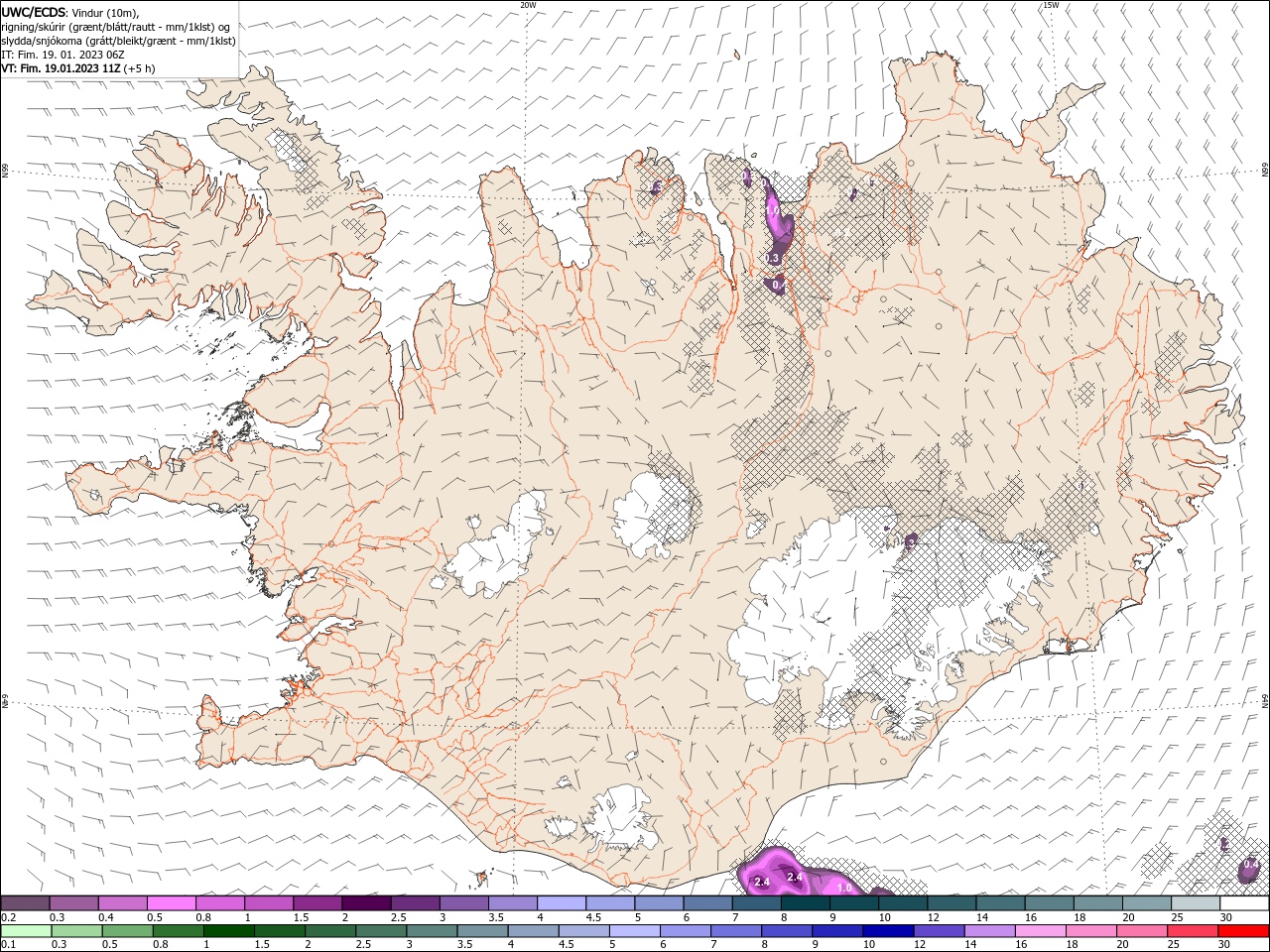
Task: Click the 'rigning/skúrir' legend description line
Action: [116, 27]
